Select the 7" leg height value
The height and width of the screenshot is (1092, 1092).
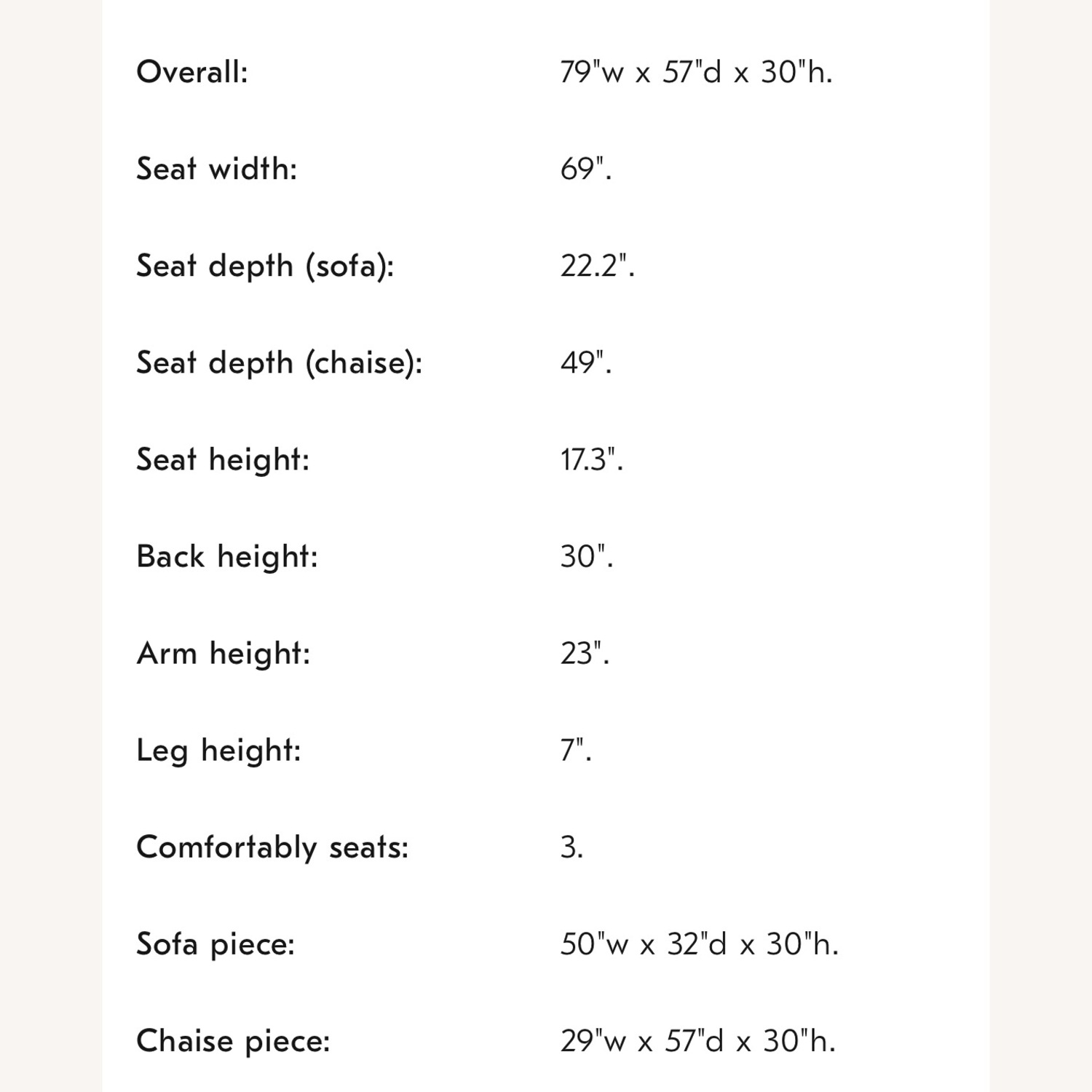tap(576, 751)
